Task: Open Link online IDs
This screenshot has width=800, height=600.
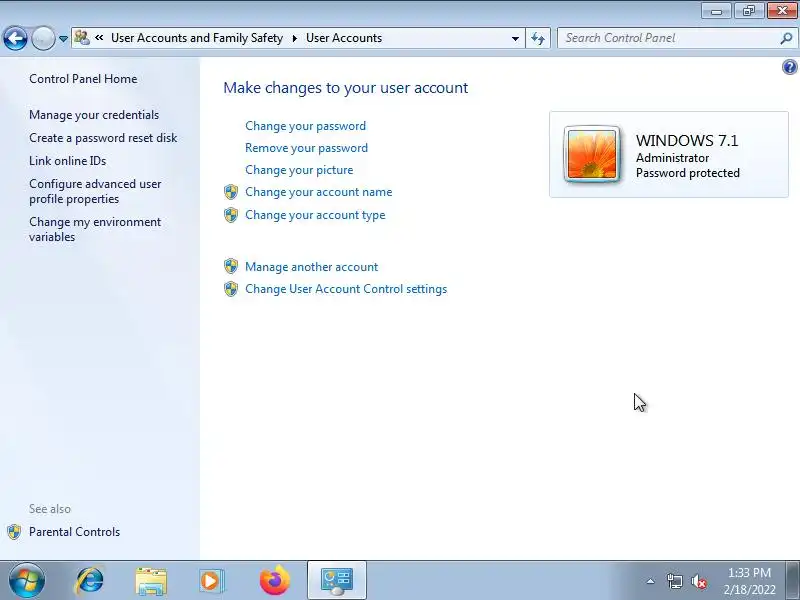Action: [67, 161]
